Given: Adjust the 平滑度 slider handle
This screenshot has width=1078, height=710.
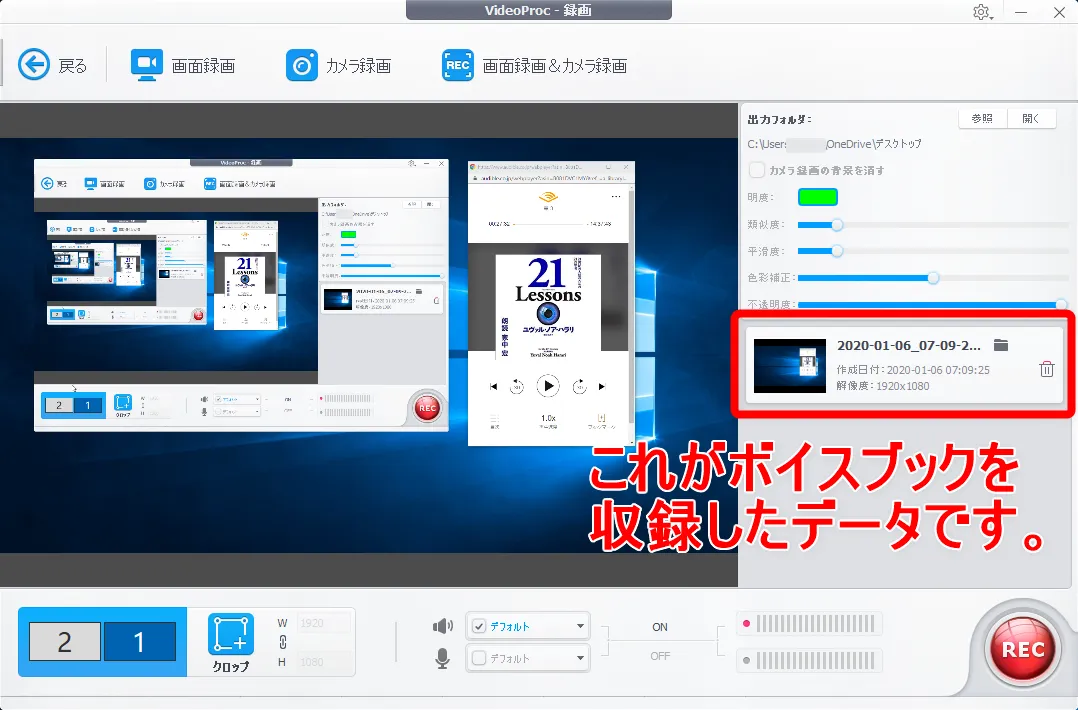Looking at the screenshot, I should tap(837, 251).
